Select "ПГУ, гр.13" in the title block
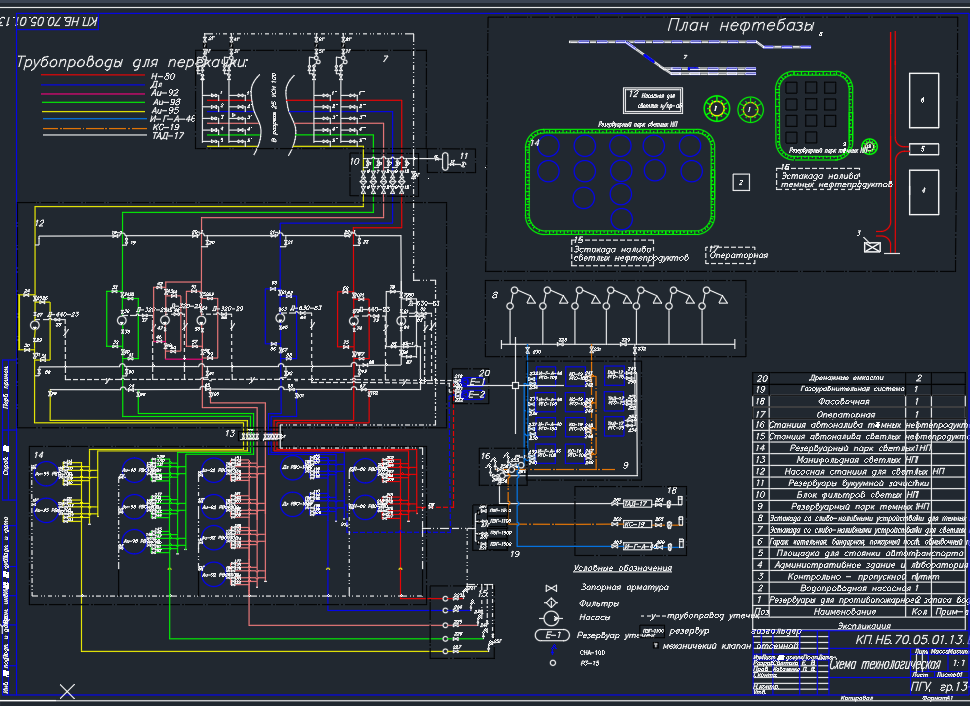970x706 pixels. (940, 687)
